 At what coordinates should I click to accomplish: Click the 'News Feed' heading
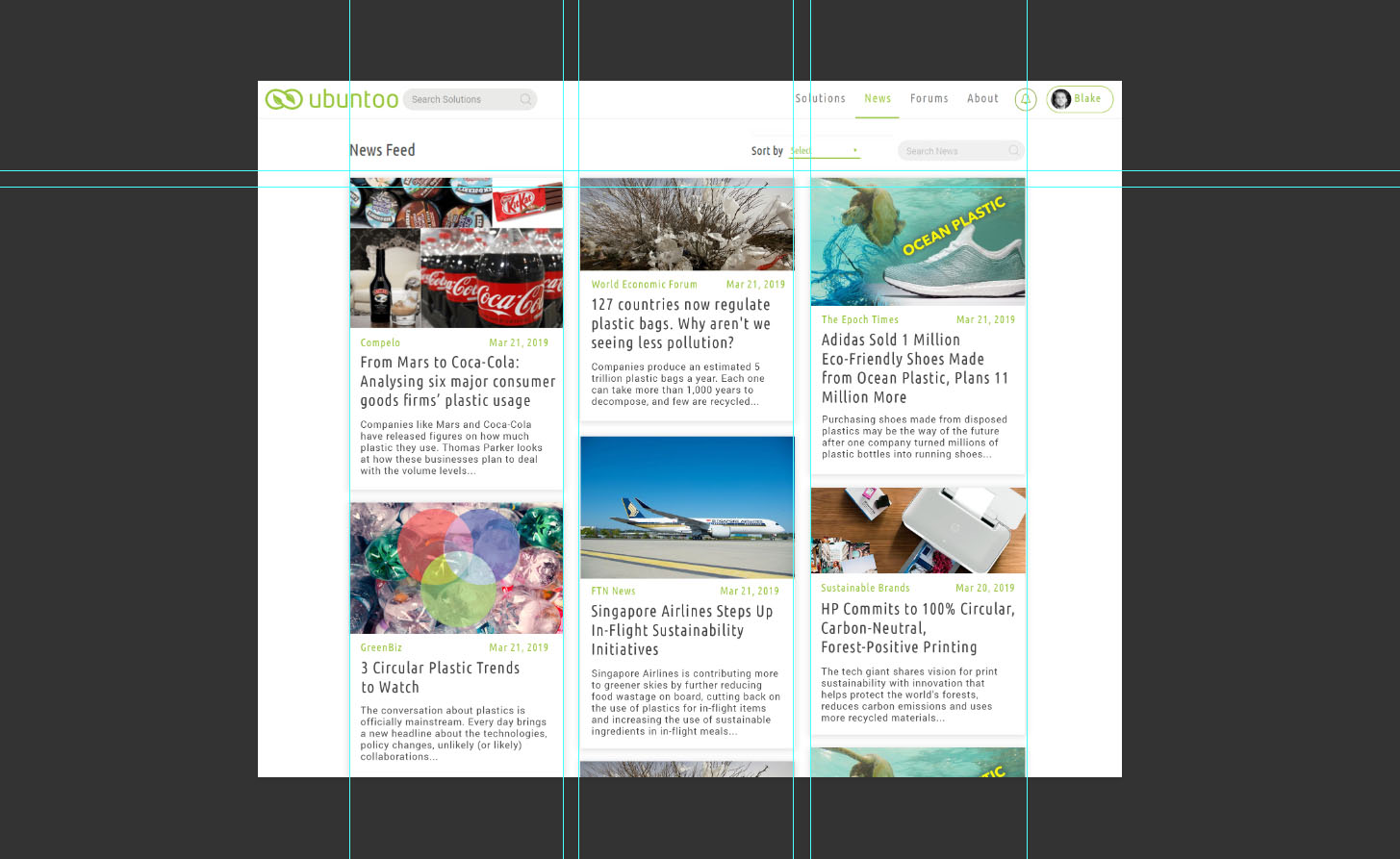[x=382, y=150]
